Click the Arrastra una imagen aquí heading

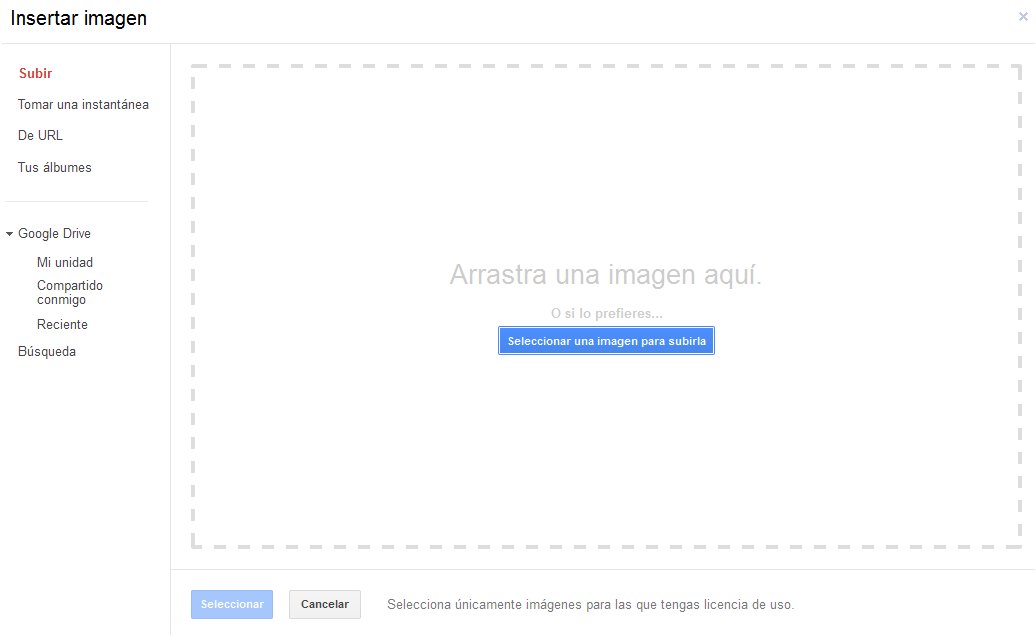605,275
